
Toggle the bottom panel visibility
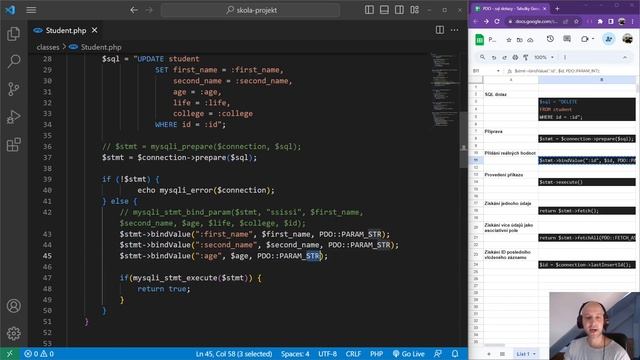point(384,10)
